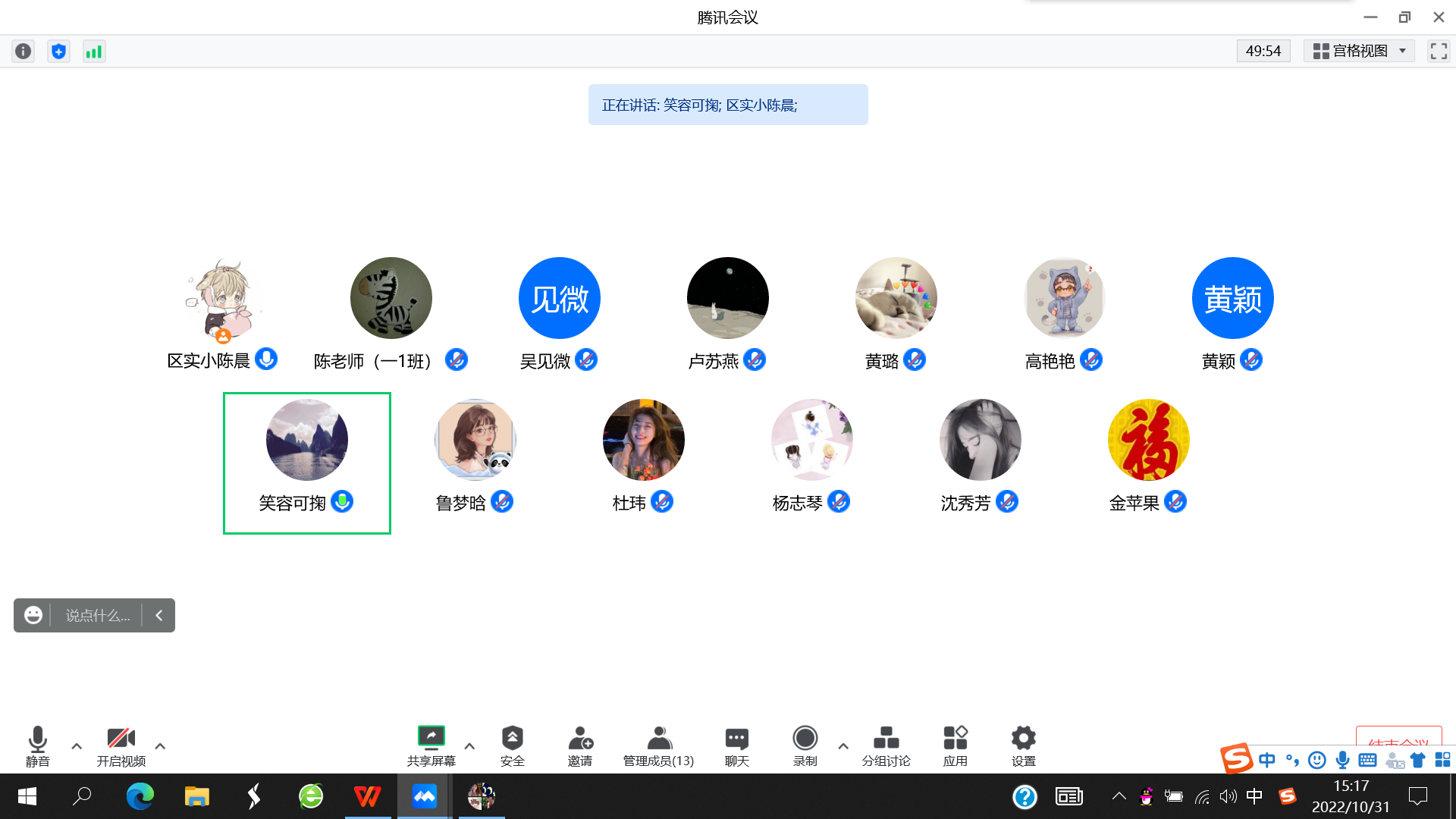Click the 正在讲话 speaker banner
The image size is (1456, 819).
[x=728, y=105]
